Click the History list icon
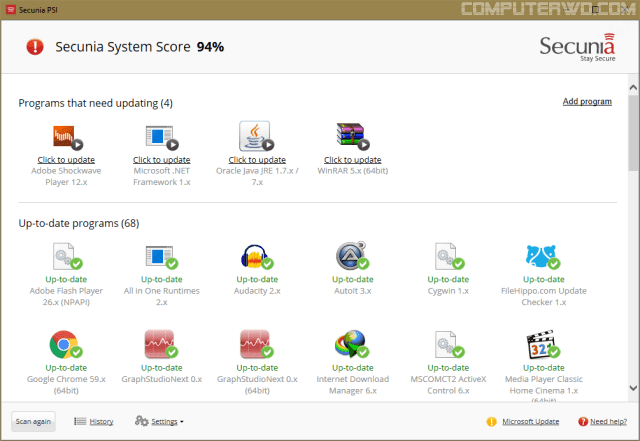The height and width of the screenshot is (441, 640). [80, 421]
